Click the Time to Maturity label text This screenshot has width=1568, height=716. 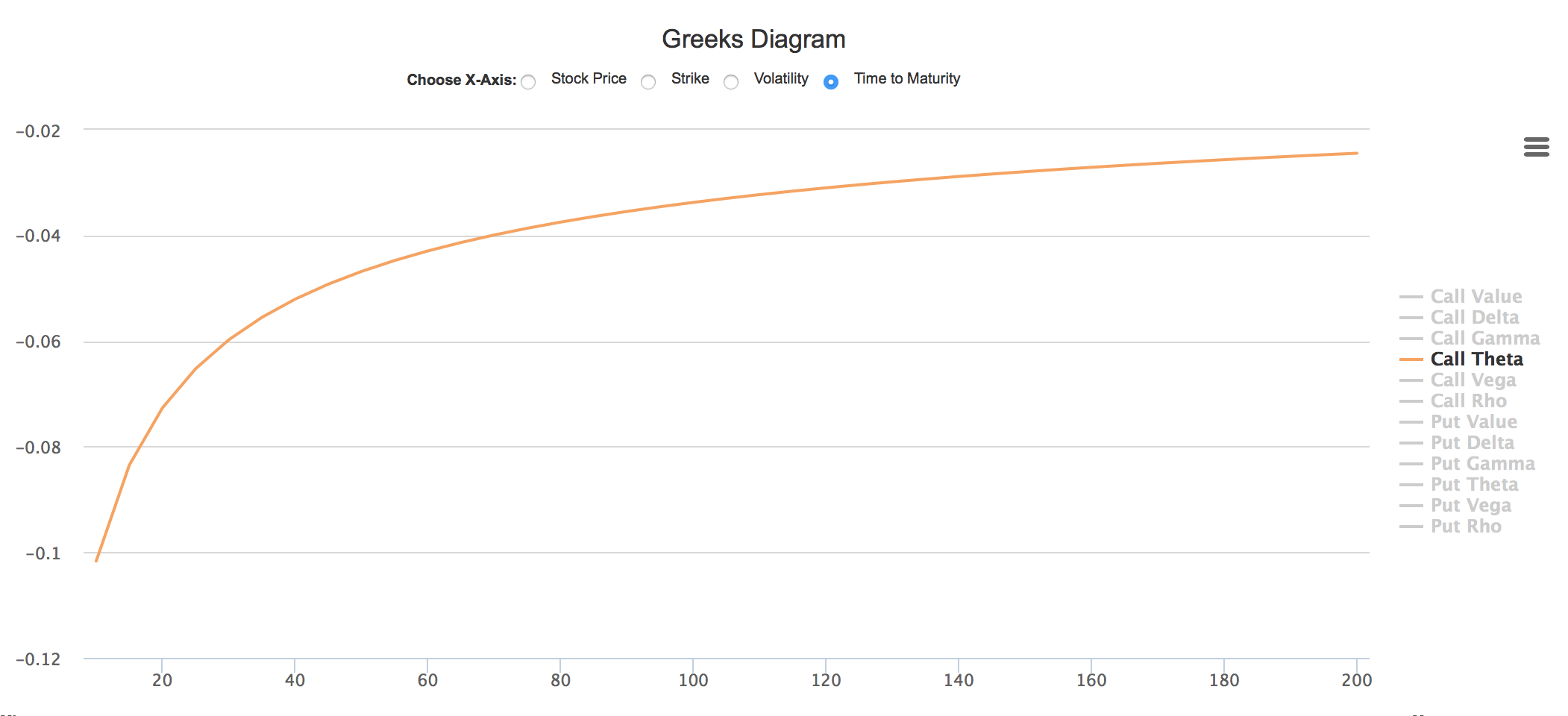click(x=906, y=78)
